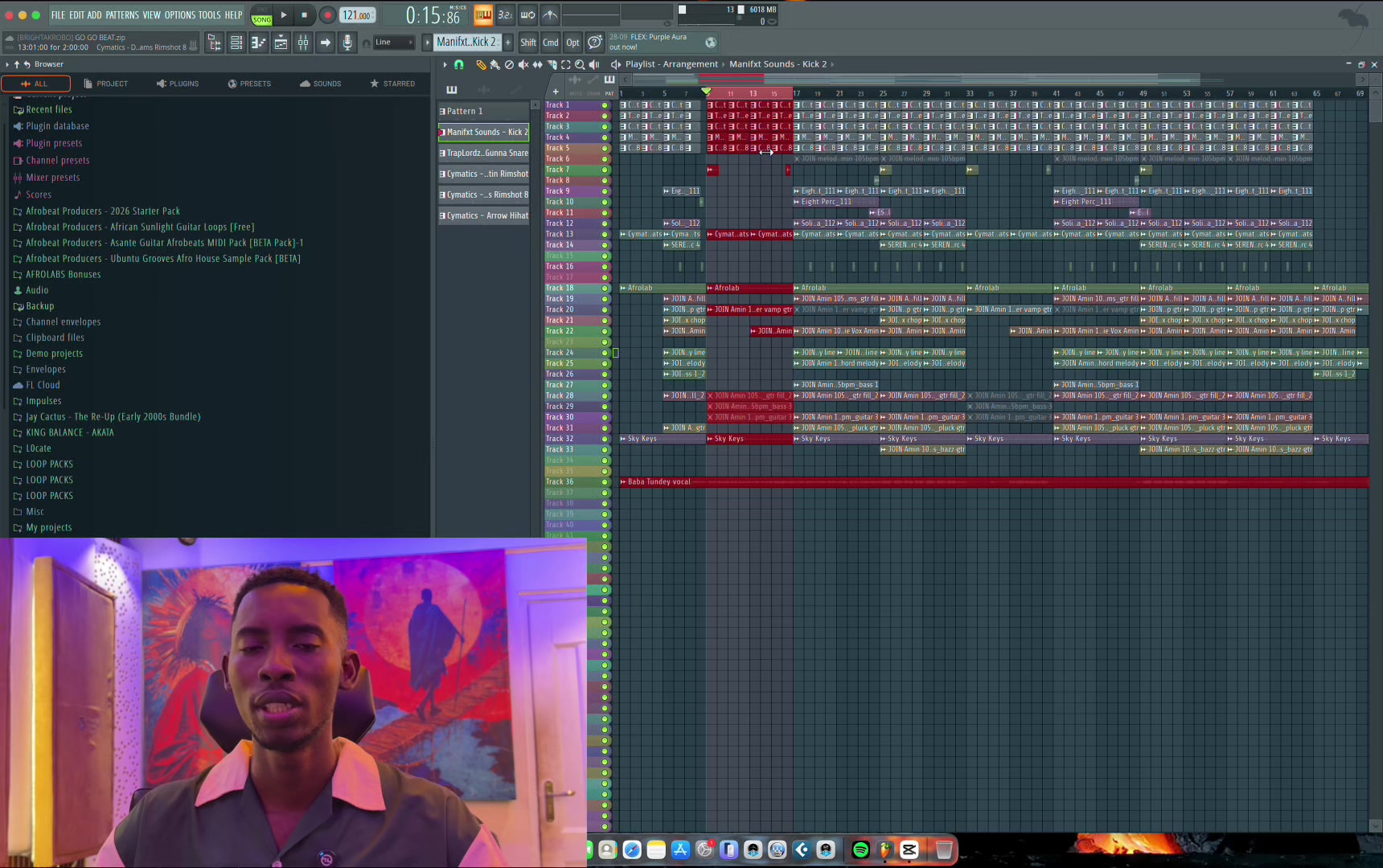Viewport: 1383px width, 868px height.
Task: Click the Cmd shortcut button
Action: point(551,43)
